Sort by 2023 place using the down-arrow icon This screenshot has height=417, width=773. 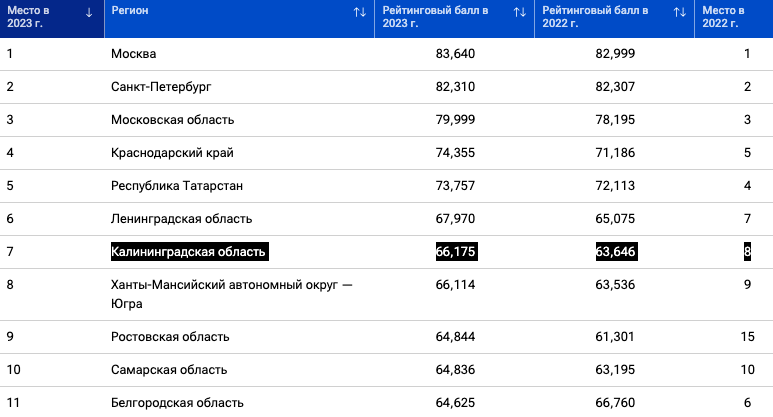89,13
